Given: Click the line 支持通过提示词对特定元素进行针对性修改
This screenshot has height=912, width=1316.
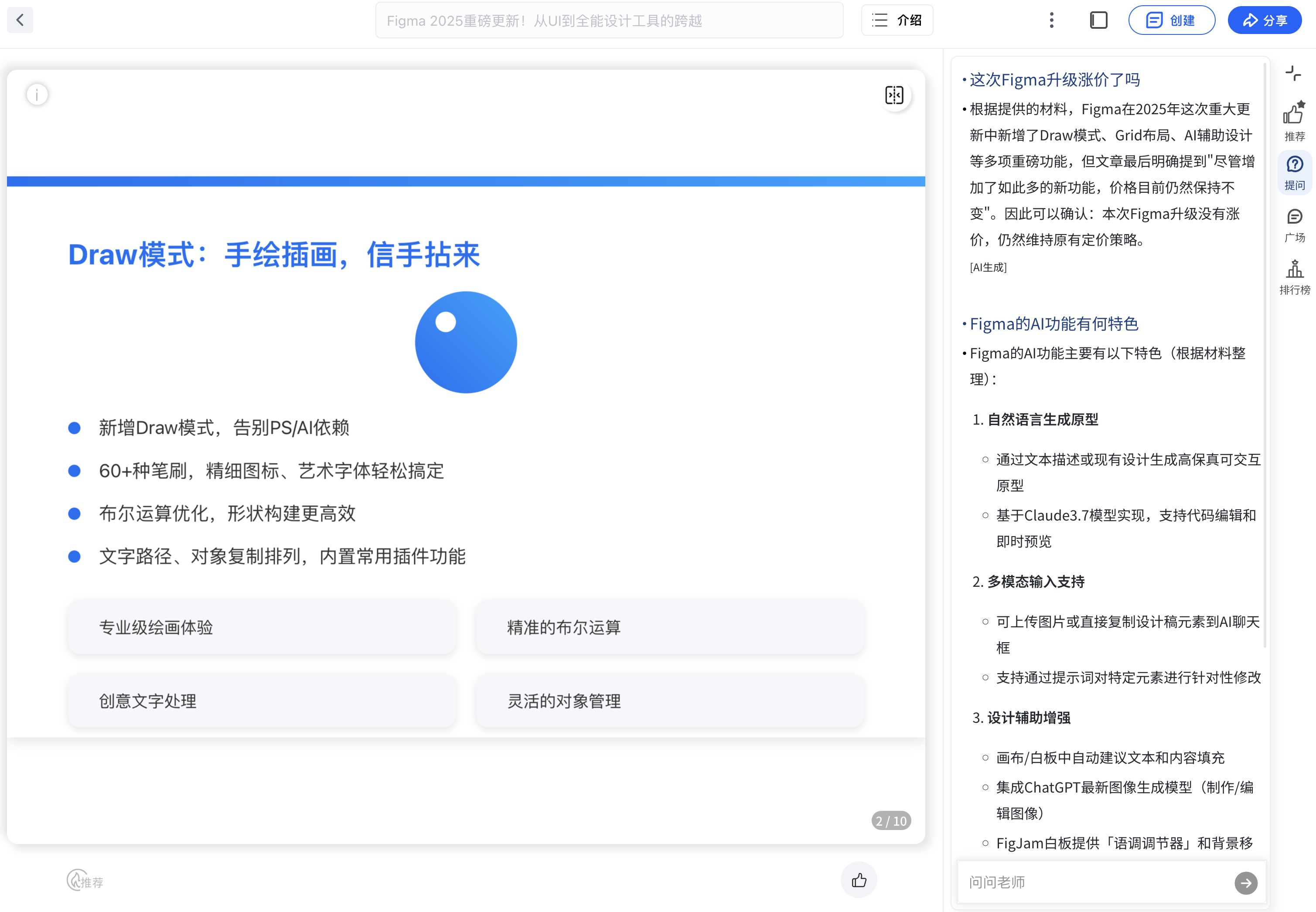Looking at the screenshot, I should [1128, 677].
